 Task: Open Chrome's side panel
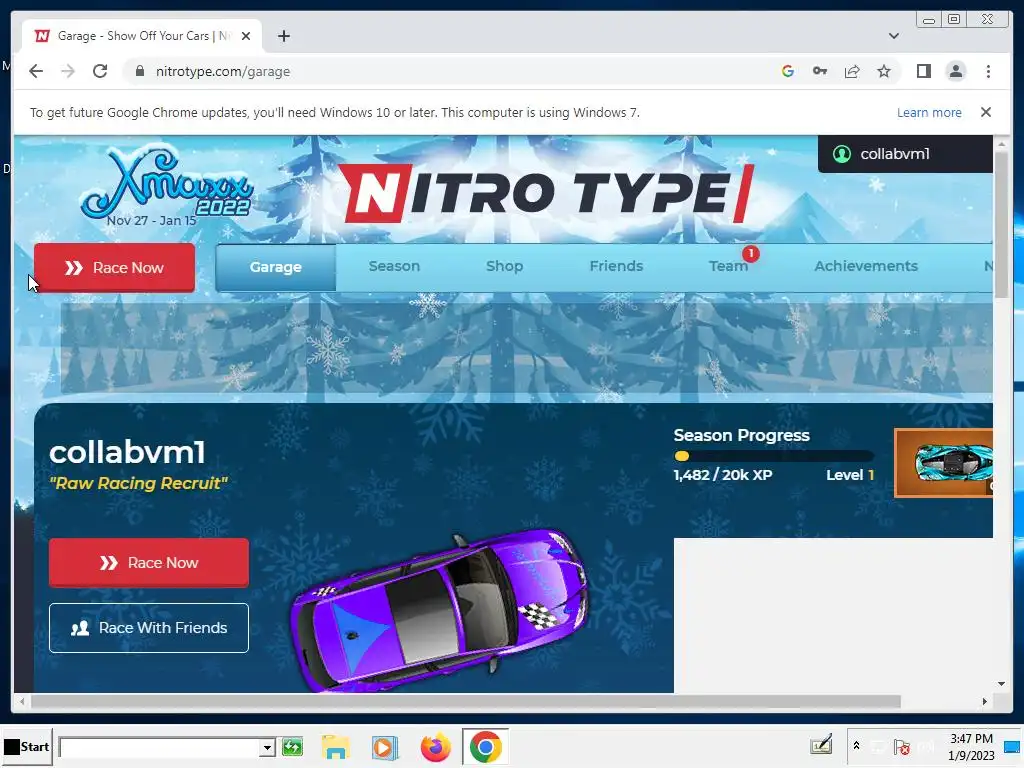923,71
